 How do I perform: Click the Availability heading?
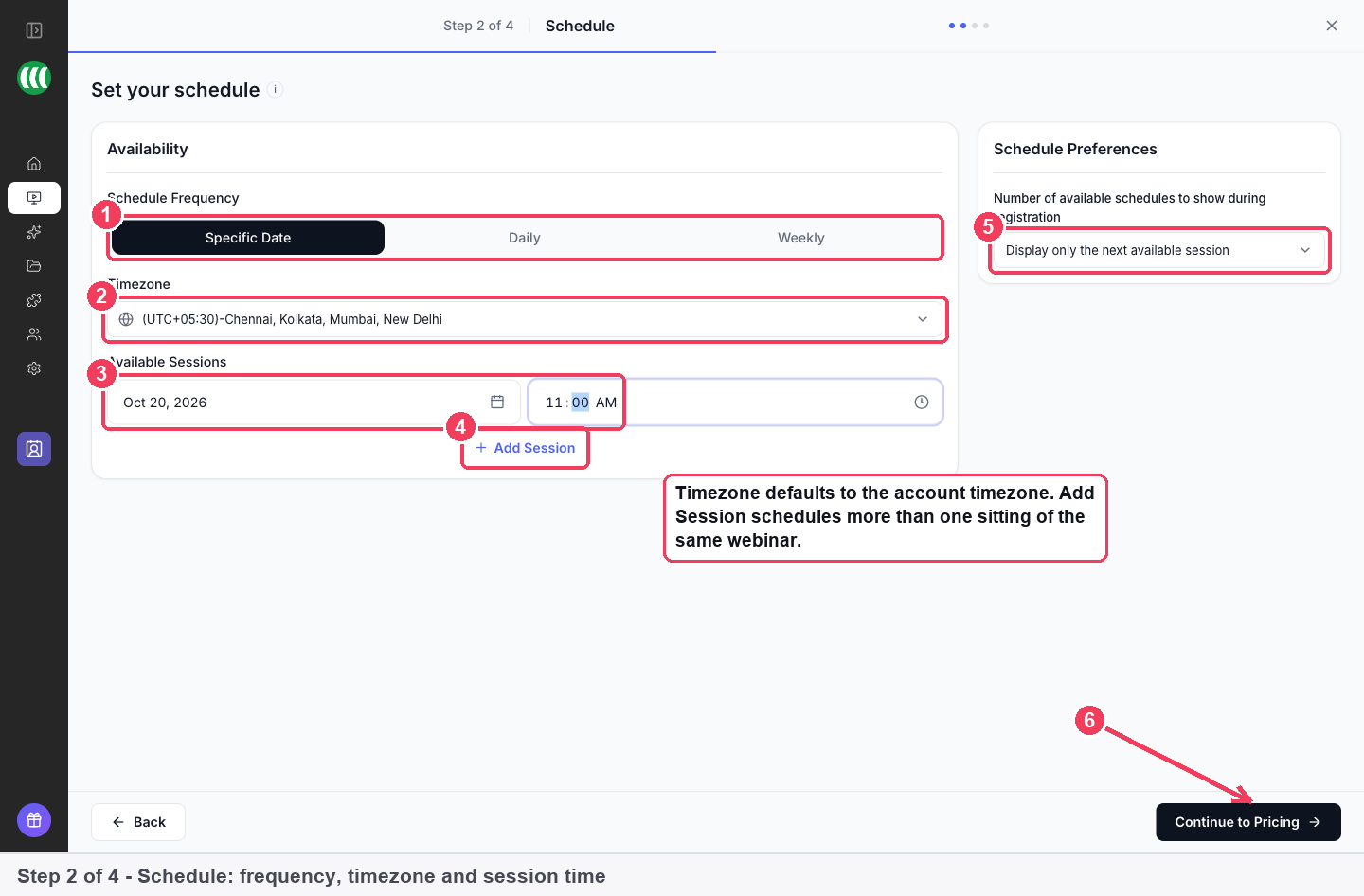point(148,149)
